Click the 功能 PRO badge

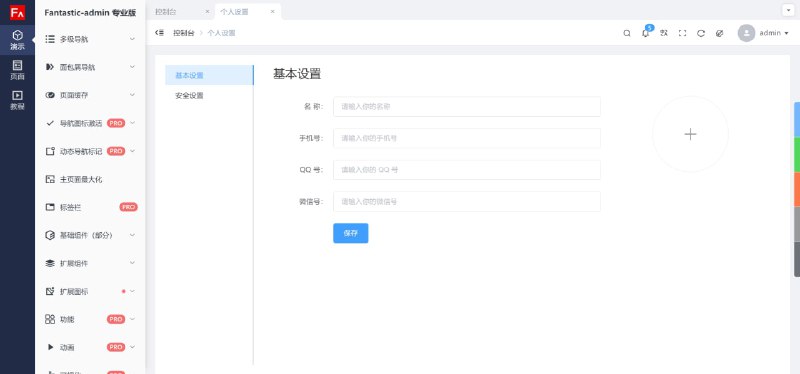116,319
